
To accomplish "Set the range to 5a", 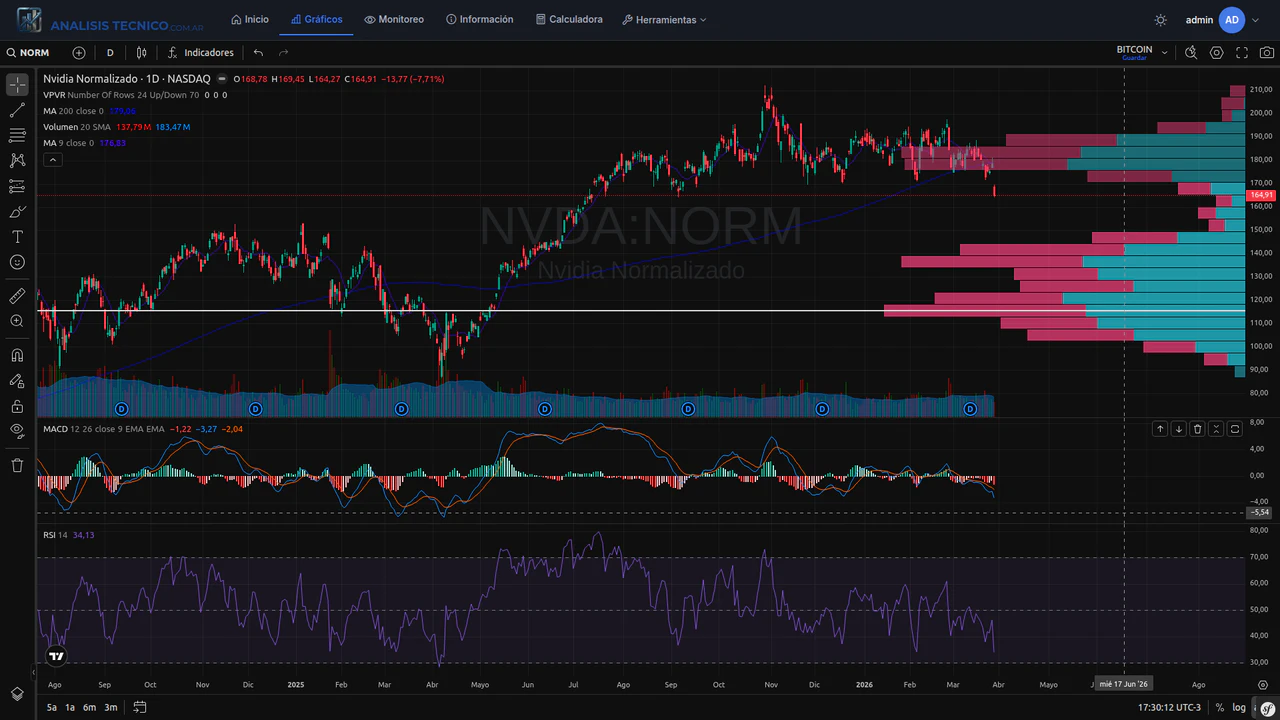I will pos(52,707).
